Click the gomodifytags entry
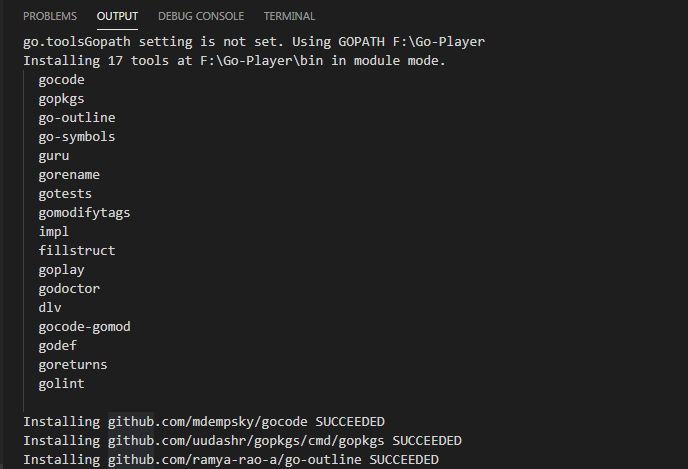The width and height of the screenshot is (688, 469). click(x=84, y=213)
